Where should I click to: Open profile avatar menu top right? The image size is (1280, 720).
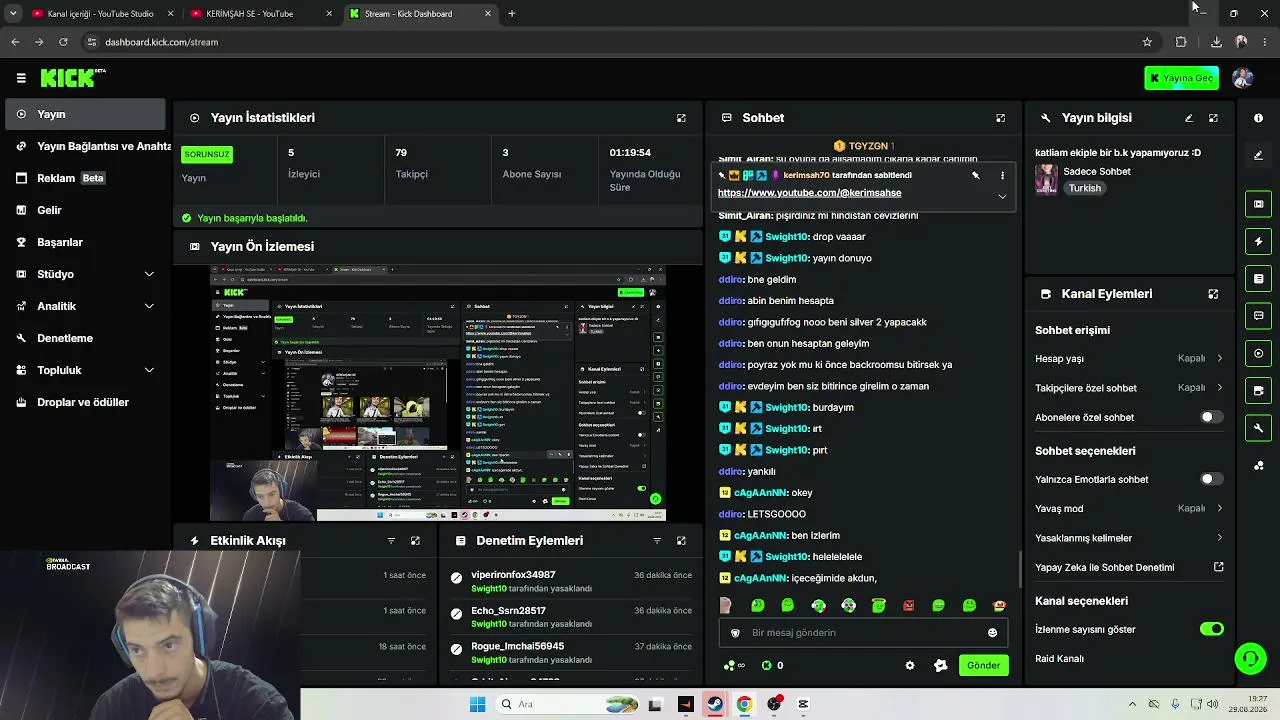1243,78
